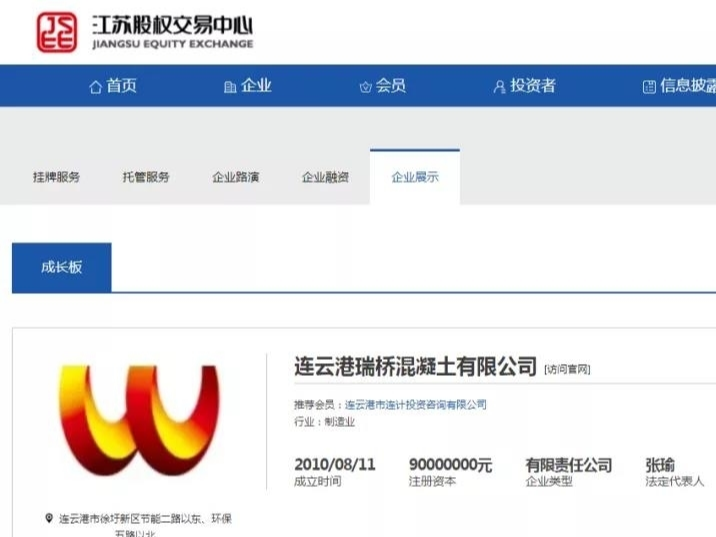716x537 pixels.
Task: Switch to the 企业融资 tab
Action: tap(325, 177)
